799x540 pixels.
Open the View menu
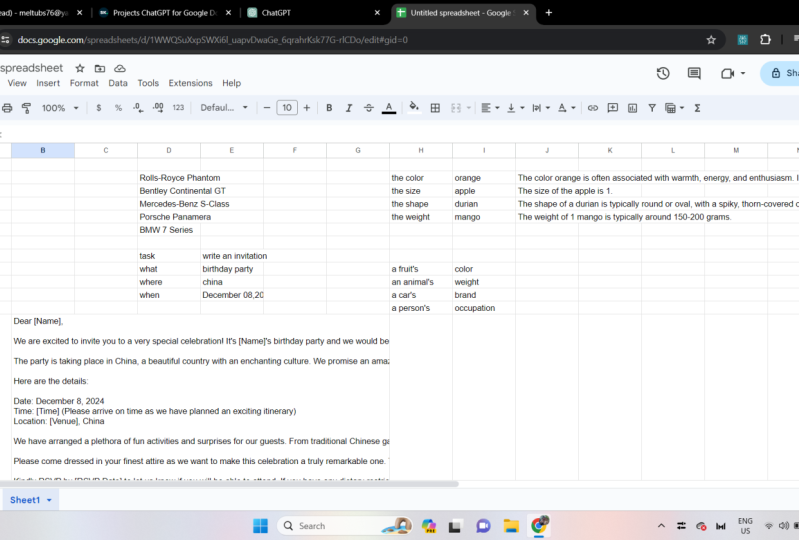(x=17, y=83)
